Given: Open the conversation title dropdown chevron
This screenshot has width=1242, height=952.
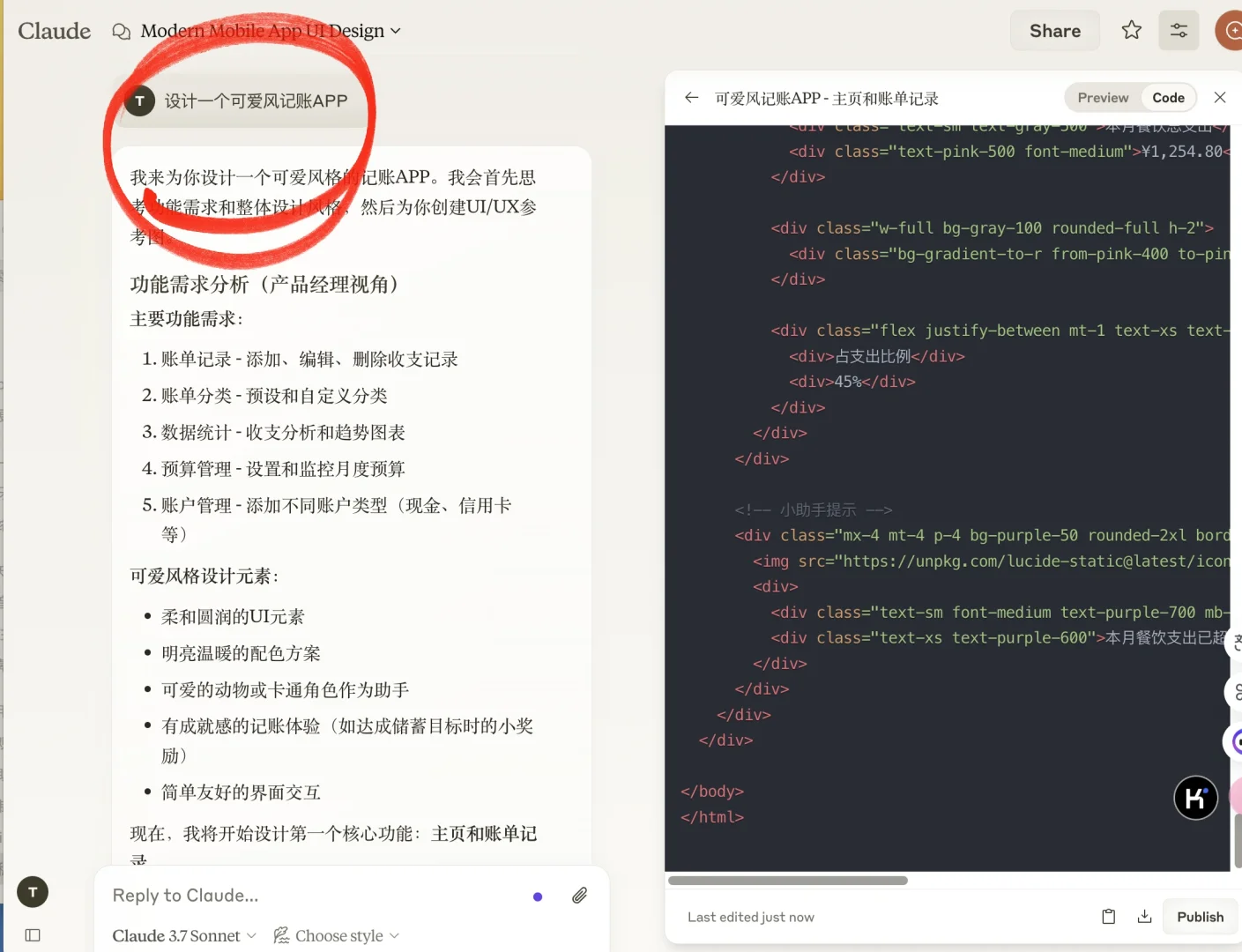Looking at the screenshot, I should point(395,30).
